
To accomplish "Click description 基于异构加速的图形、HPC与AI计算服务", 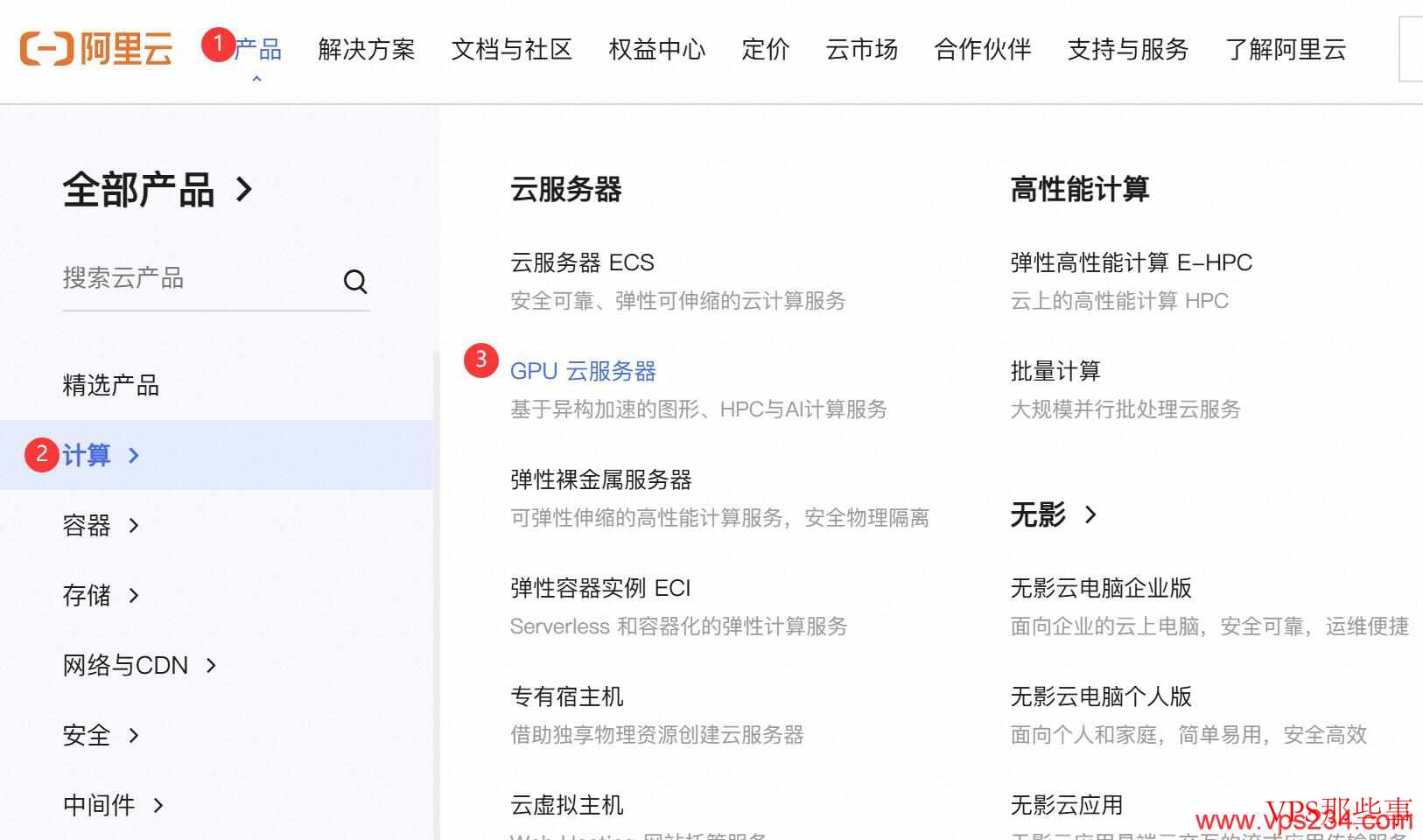I will click(698, 409).
